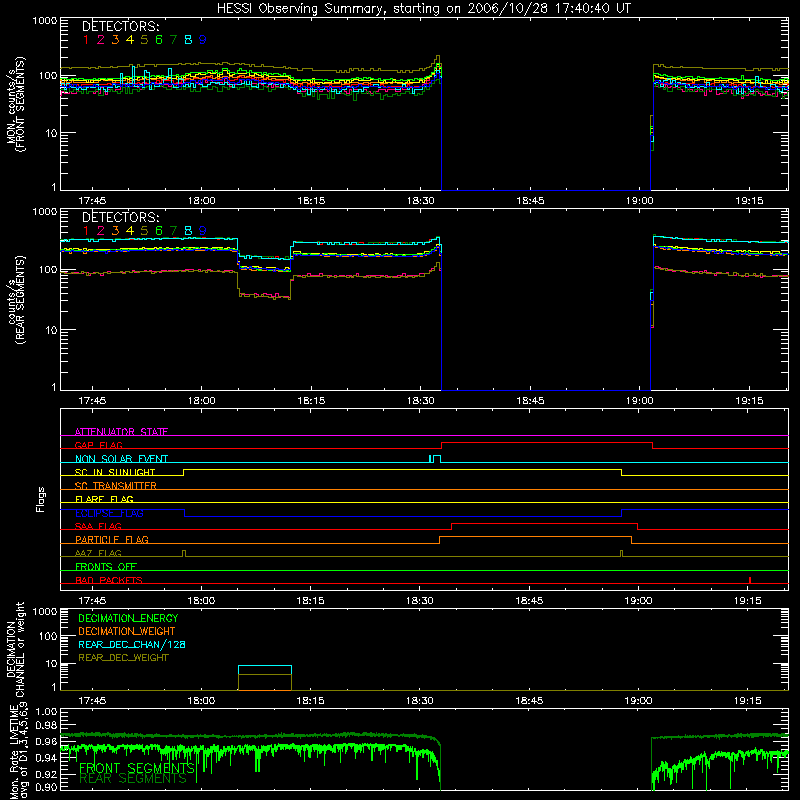This screenshot has width=800, height=800.
Task: Click REAR SEGMENTS legend in livetime plot
Action: coord(133,779)
